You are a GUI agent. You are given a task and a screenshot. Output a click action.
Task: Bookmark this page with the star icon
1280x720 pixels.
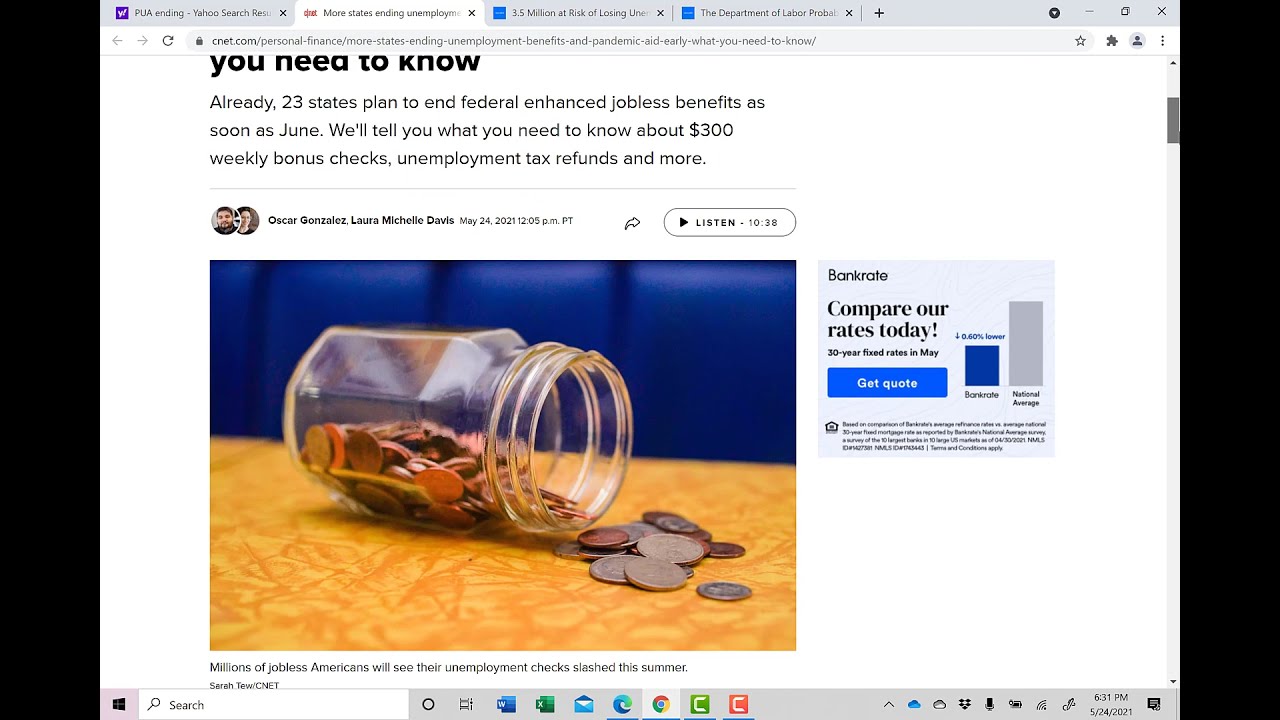coord(1080,41)
